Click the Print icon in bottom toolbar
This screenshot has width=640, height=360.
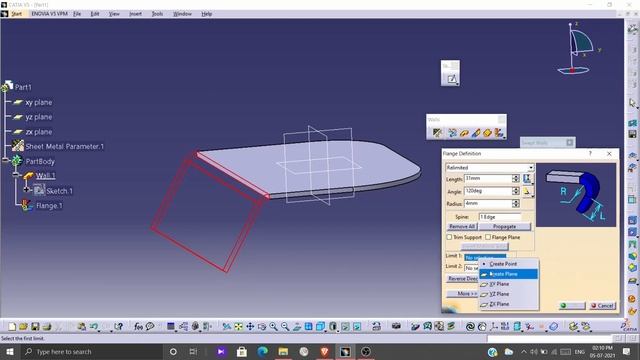(47, 327)
